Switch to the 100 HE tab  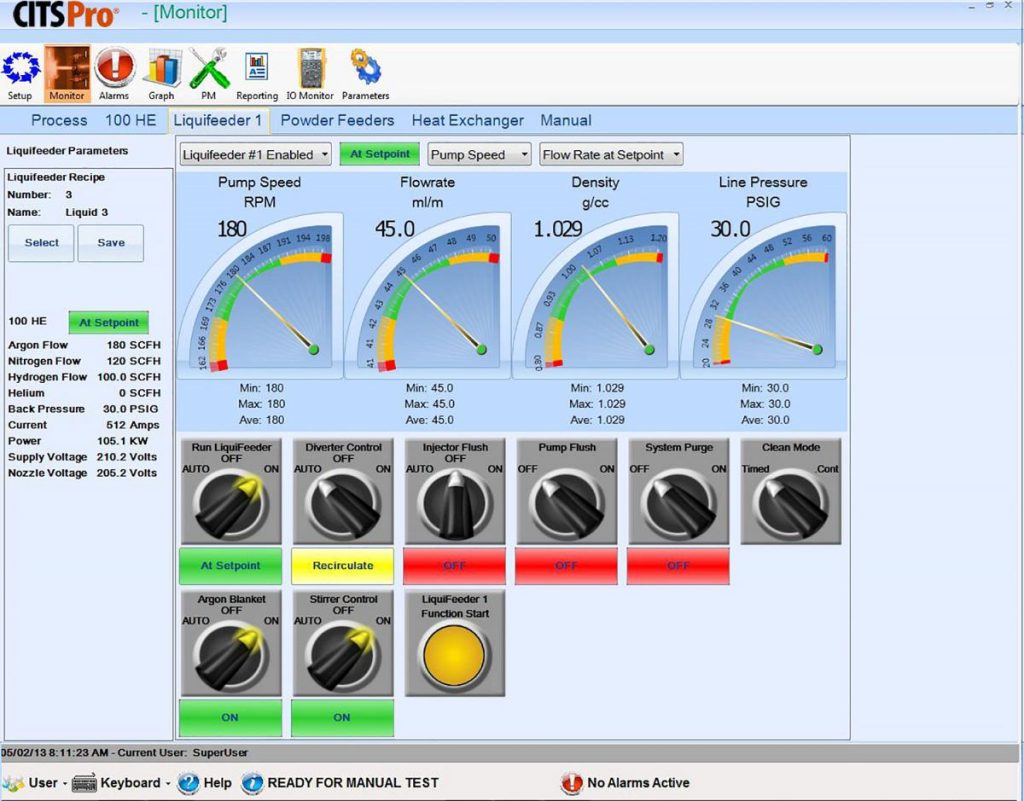(x=131, y=120)
